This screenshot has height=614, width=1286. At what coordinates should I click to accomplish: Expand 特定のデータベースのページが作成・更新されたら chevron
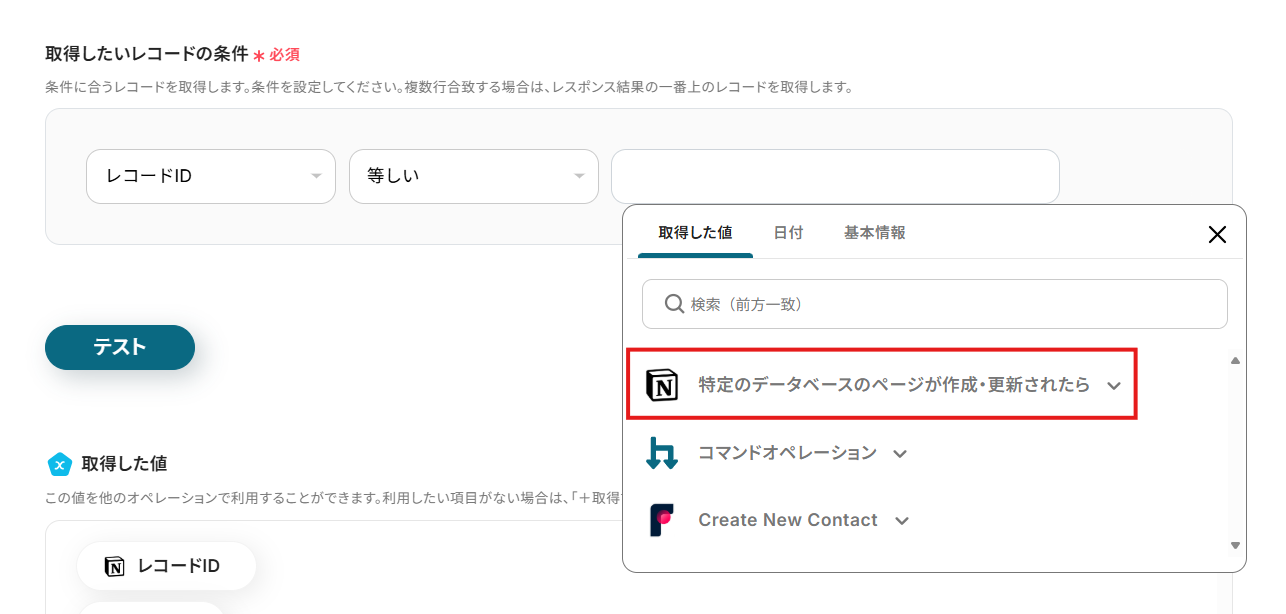point(1114,386)
